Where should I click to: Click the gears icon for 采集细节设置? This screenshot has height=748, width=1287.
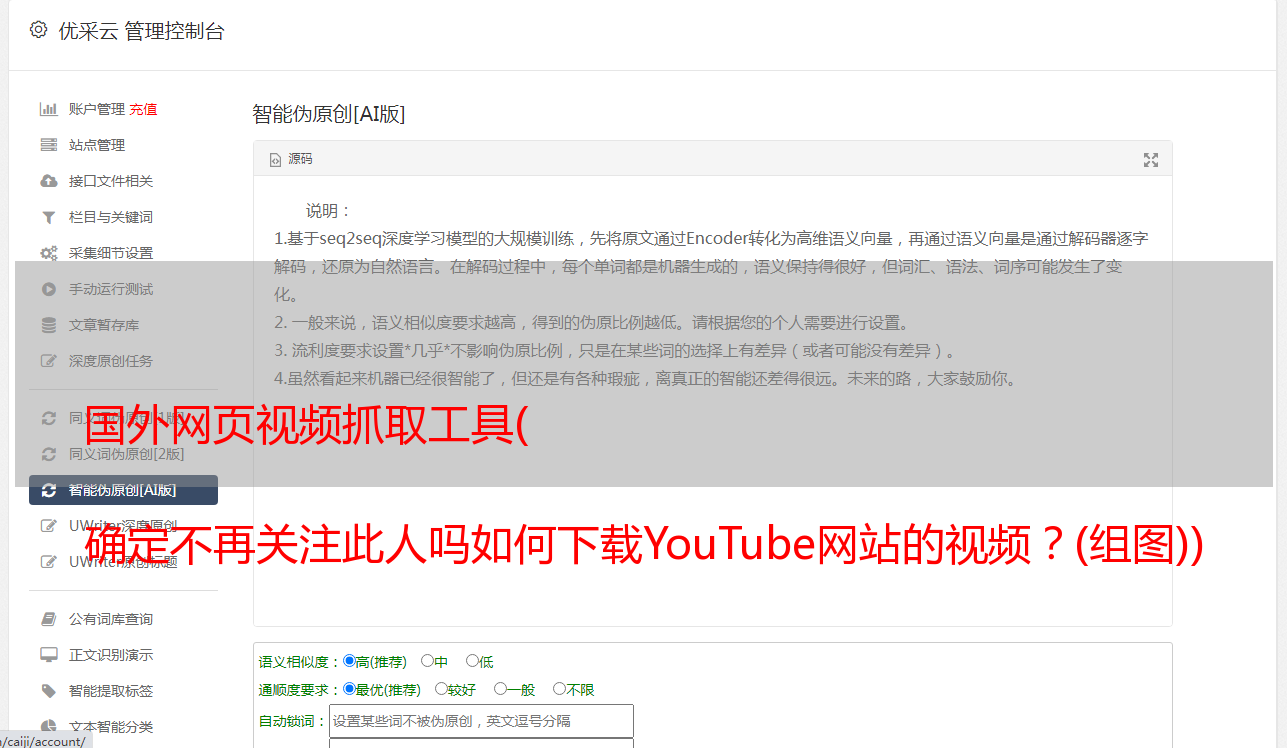pyautogui.click(x=48, y=253)
